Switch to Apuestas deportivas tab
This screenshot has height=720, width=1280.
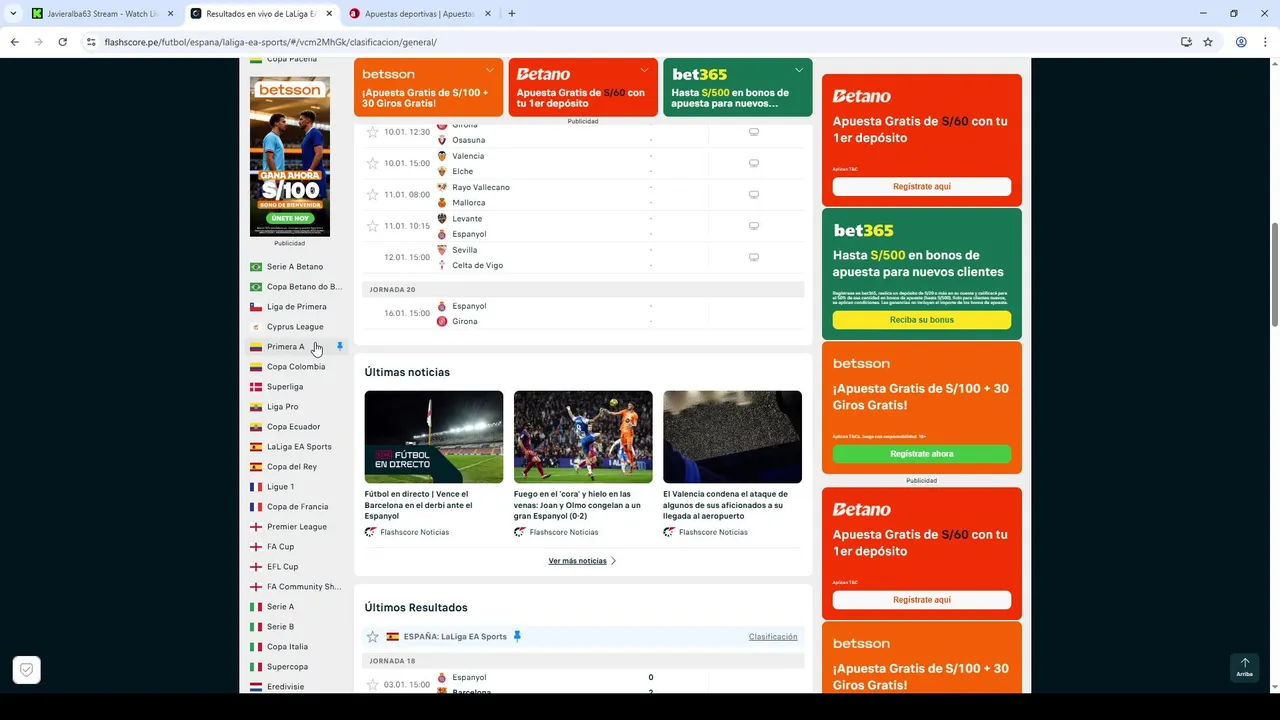coord(420,14)
